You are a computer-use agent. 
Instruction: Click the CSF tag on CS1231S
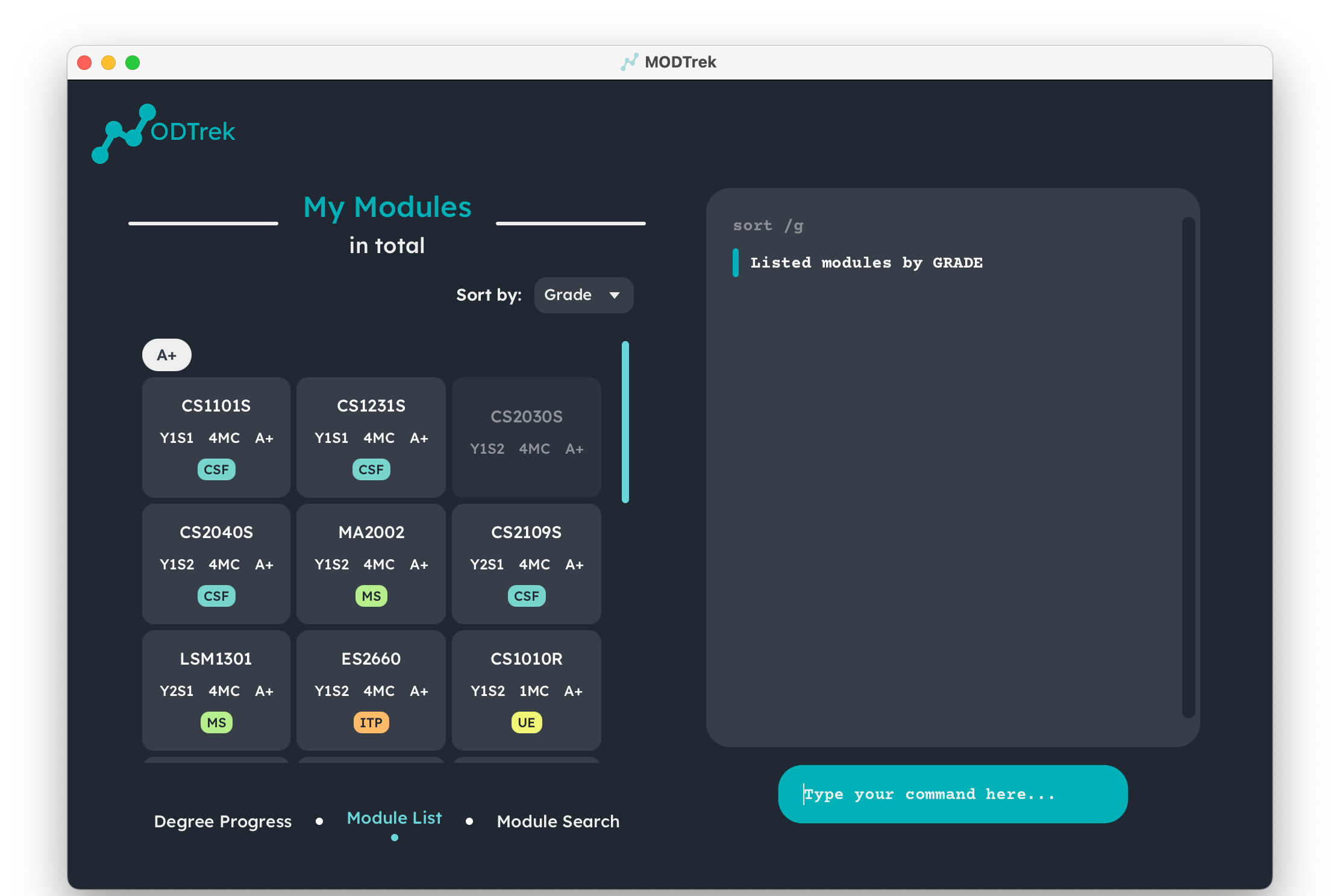[371, 469]
